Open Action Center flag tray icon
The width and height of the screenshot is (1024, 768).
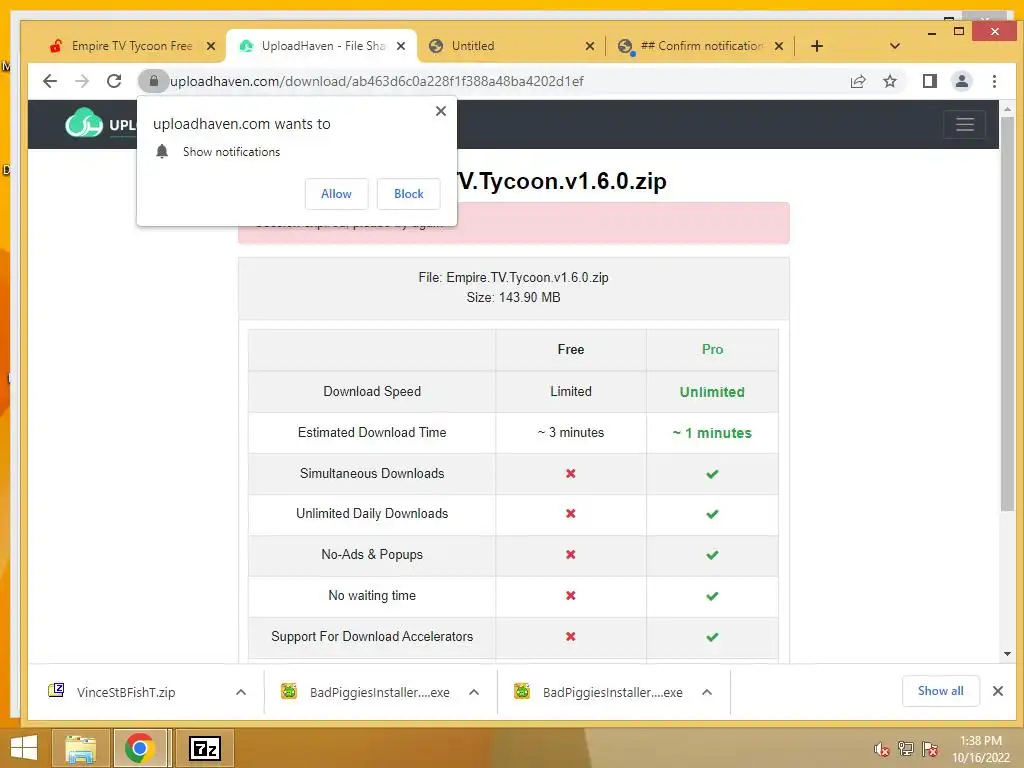coord(930,749)
